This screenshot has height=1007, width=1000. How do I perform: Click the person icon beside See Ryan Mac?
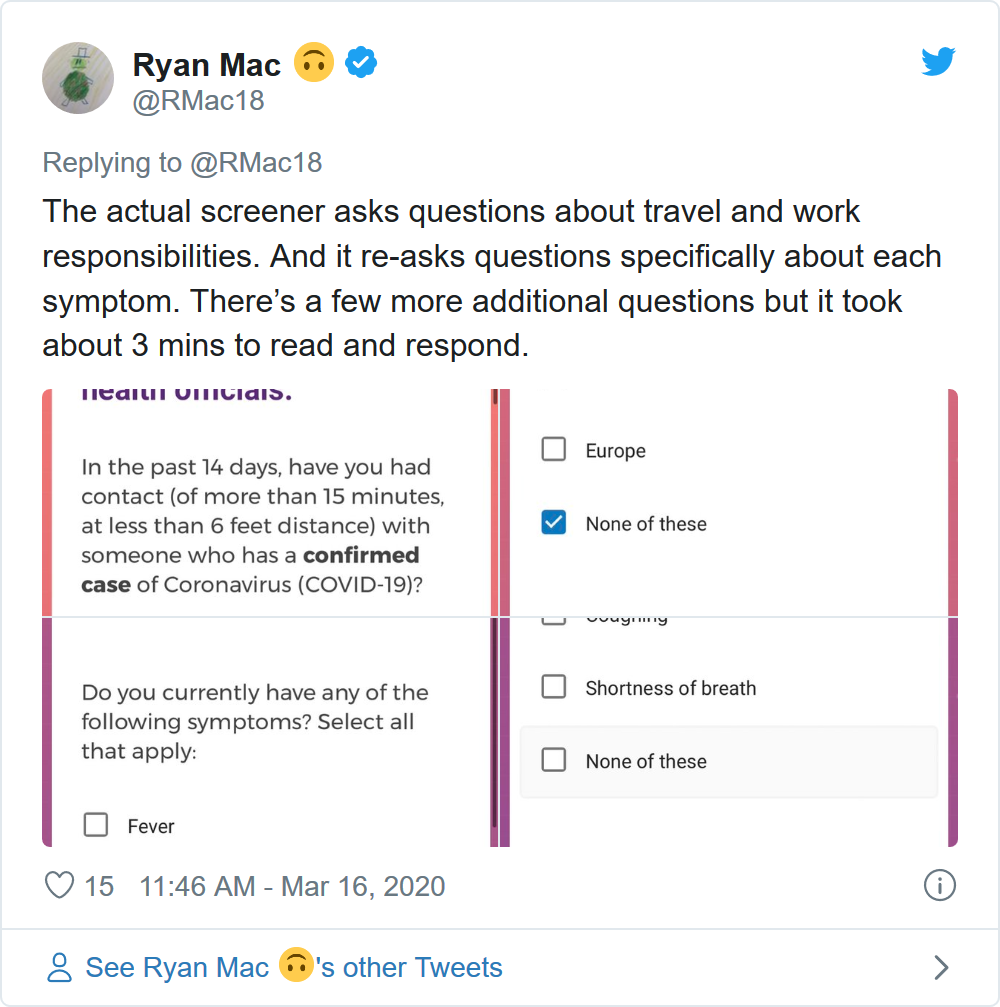(60, 967)
